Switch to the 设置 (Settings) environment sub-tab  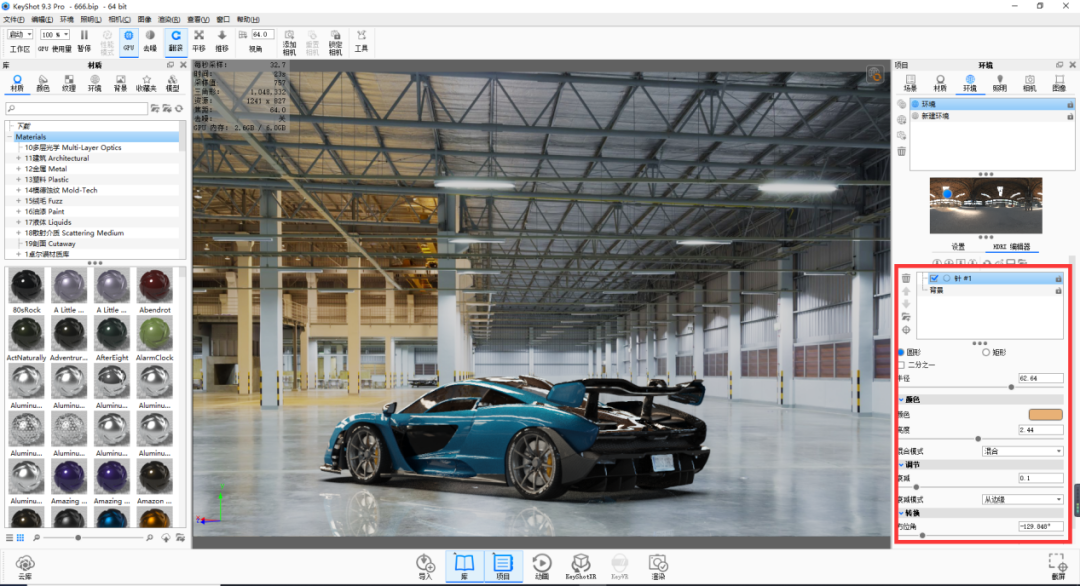point(958,247)
